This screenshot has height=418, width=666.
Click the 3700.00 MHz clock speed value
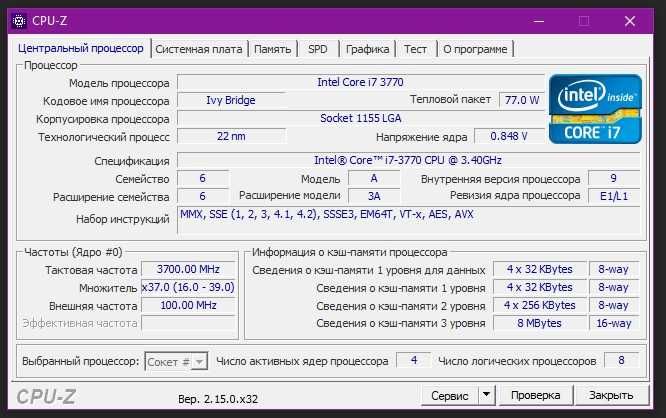pyautogui.click(x=188, y=269)
